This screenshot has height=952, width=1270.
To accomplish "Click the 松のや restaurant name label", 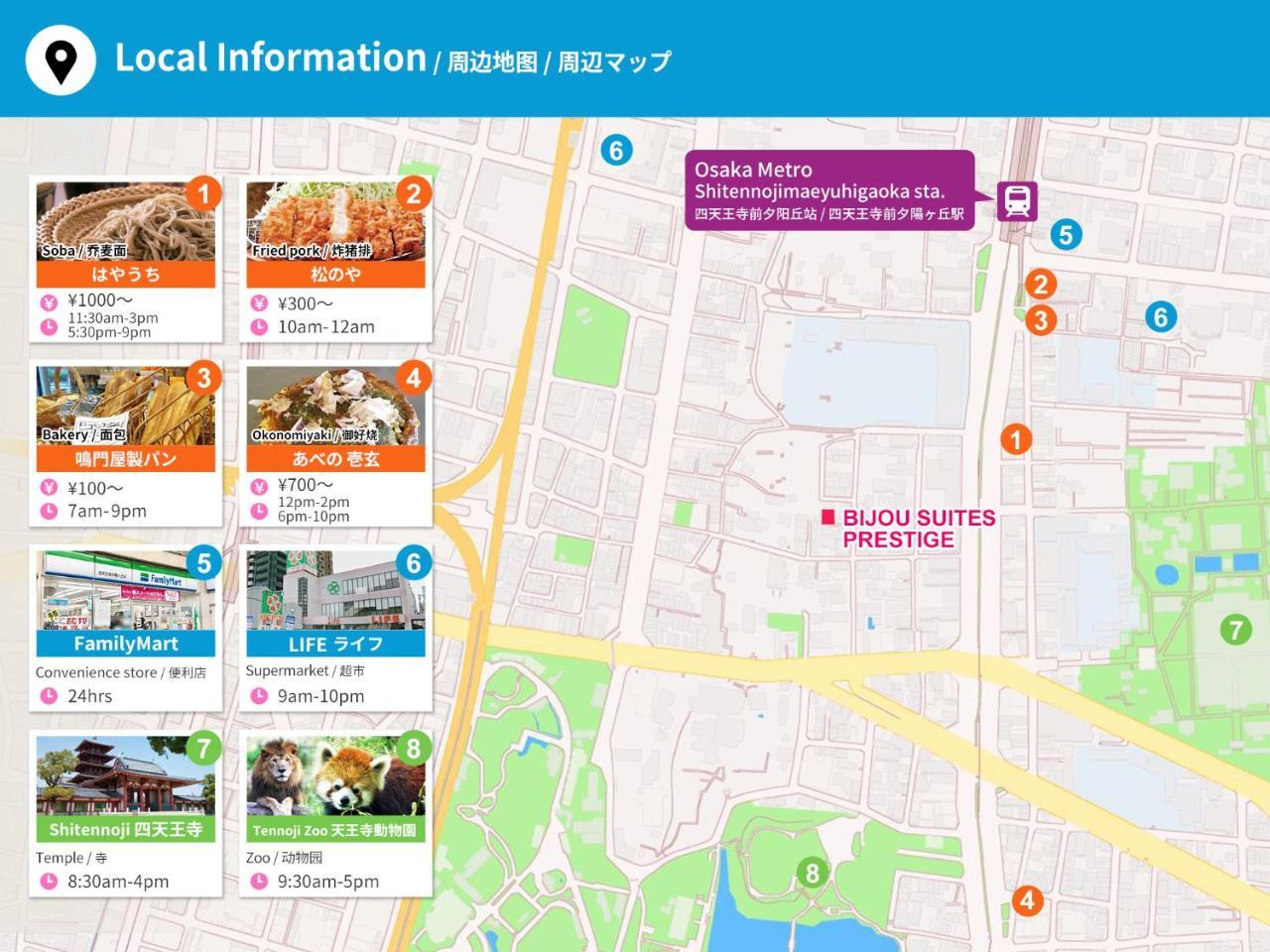I will click(x=336, y=275).
